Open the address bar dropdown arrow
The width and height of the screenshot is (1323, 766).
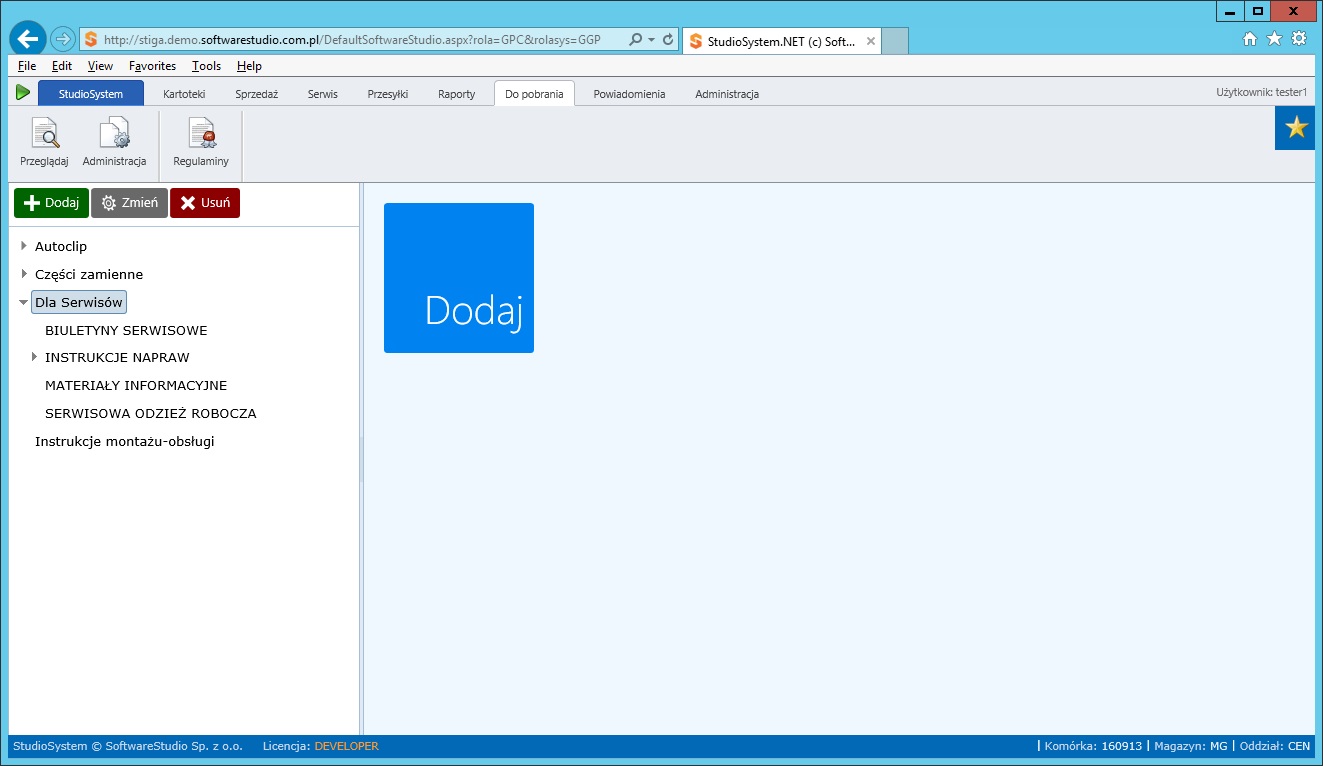(x=652, y=40)
